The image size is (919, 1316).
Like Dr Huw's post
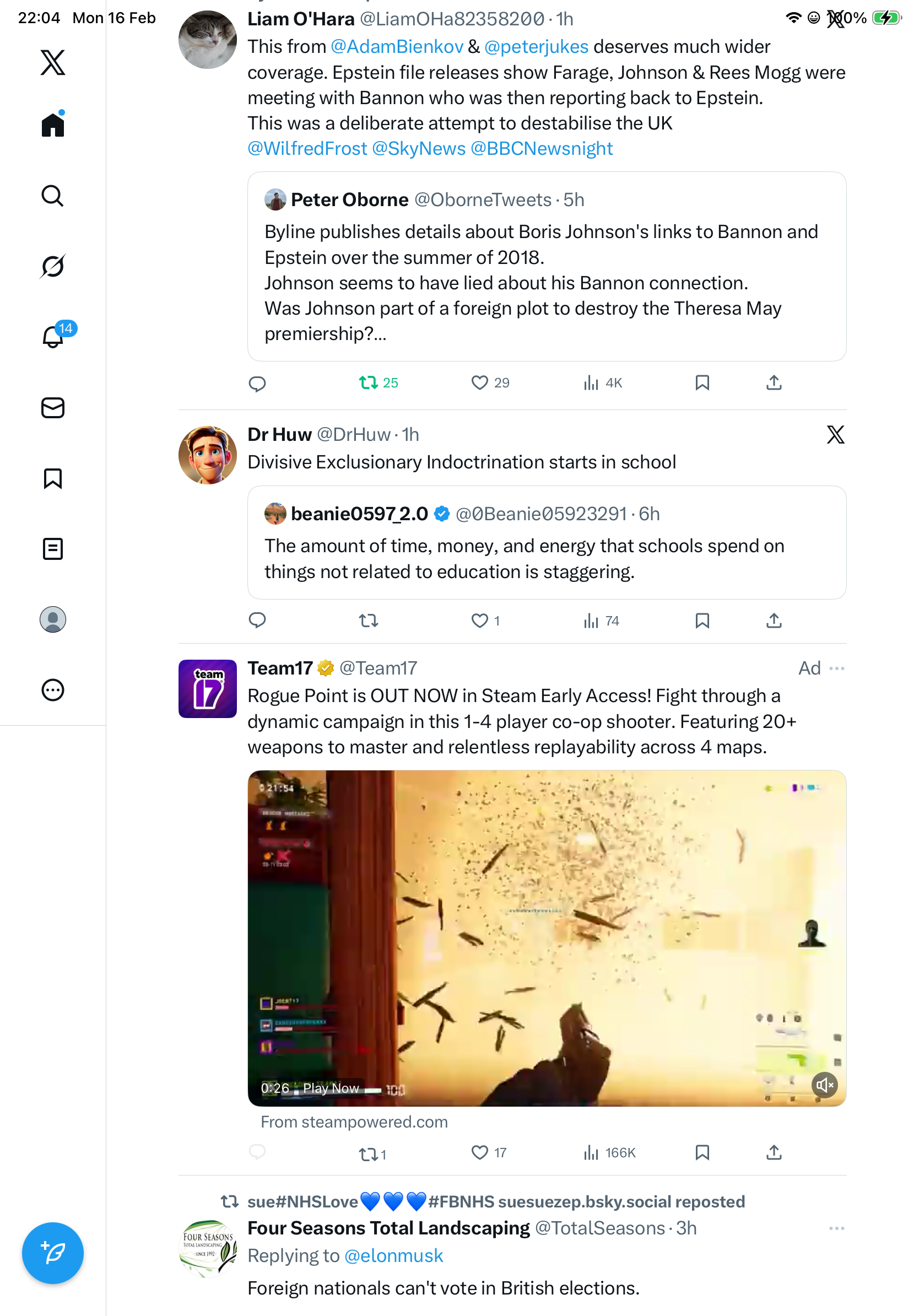click(x=479, y=620)
